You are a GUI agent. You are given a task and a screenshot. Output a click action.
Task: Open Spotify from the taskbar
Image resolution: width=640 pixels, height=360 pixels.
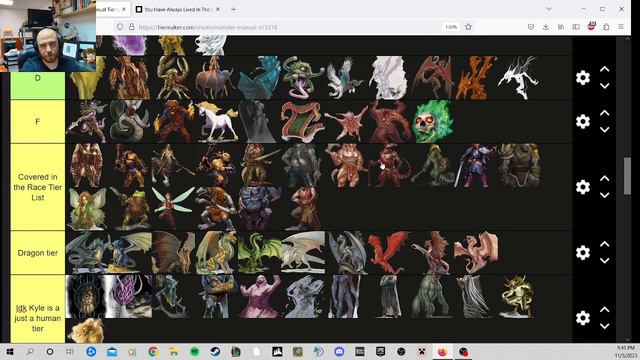pyautogui.click(x=195, y=351)
